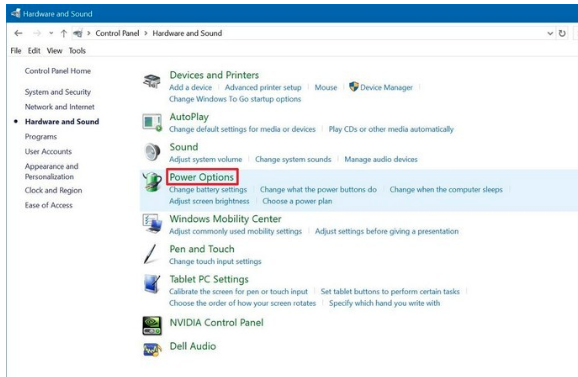Click the Device Manager shield icon

(354, 87)
